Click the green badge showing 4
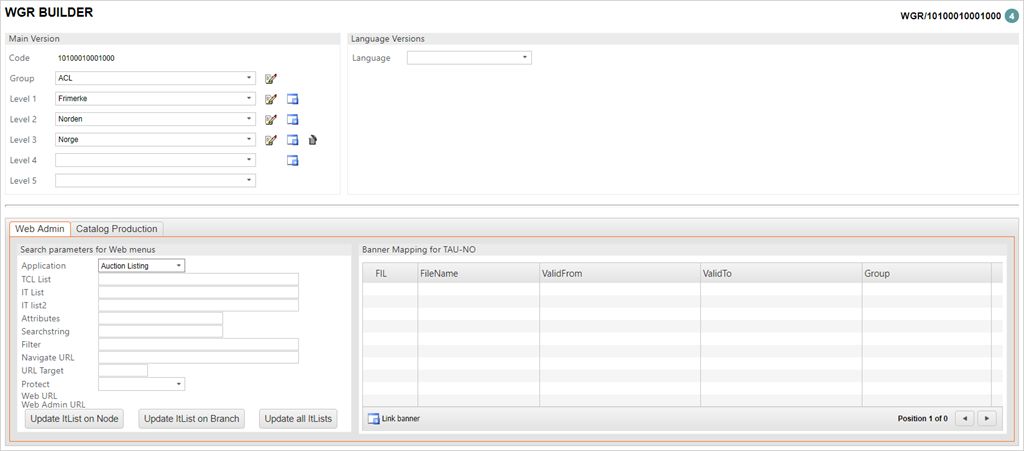 (1012, 16)
